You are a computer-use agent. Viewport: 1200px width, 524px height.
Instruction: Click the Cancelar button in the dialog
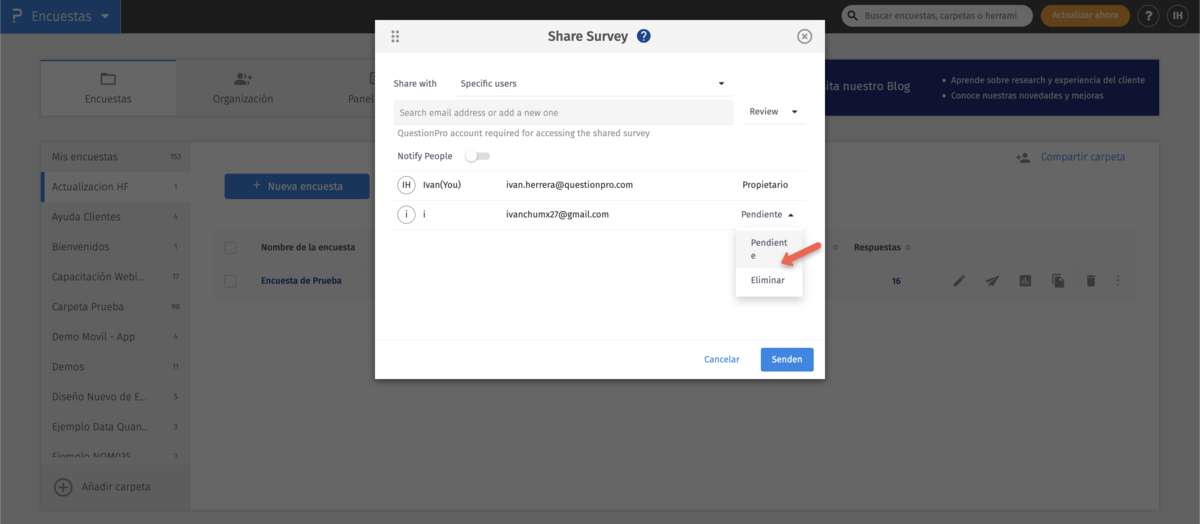tap(722, 359)
